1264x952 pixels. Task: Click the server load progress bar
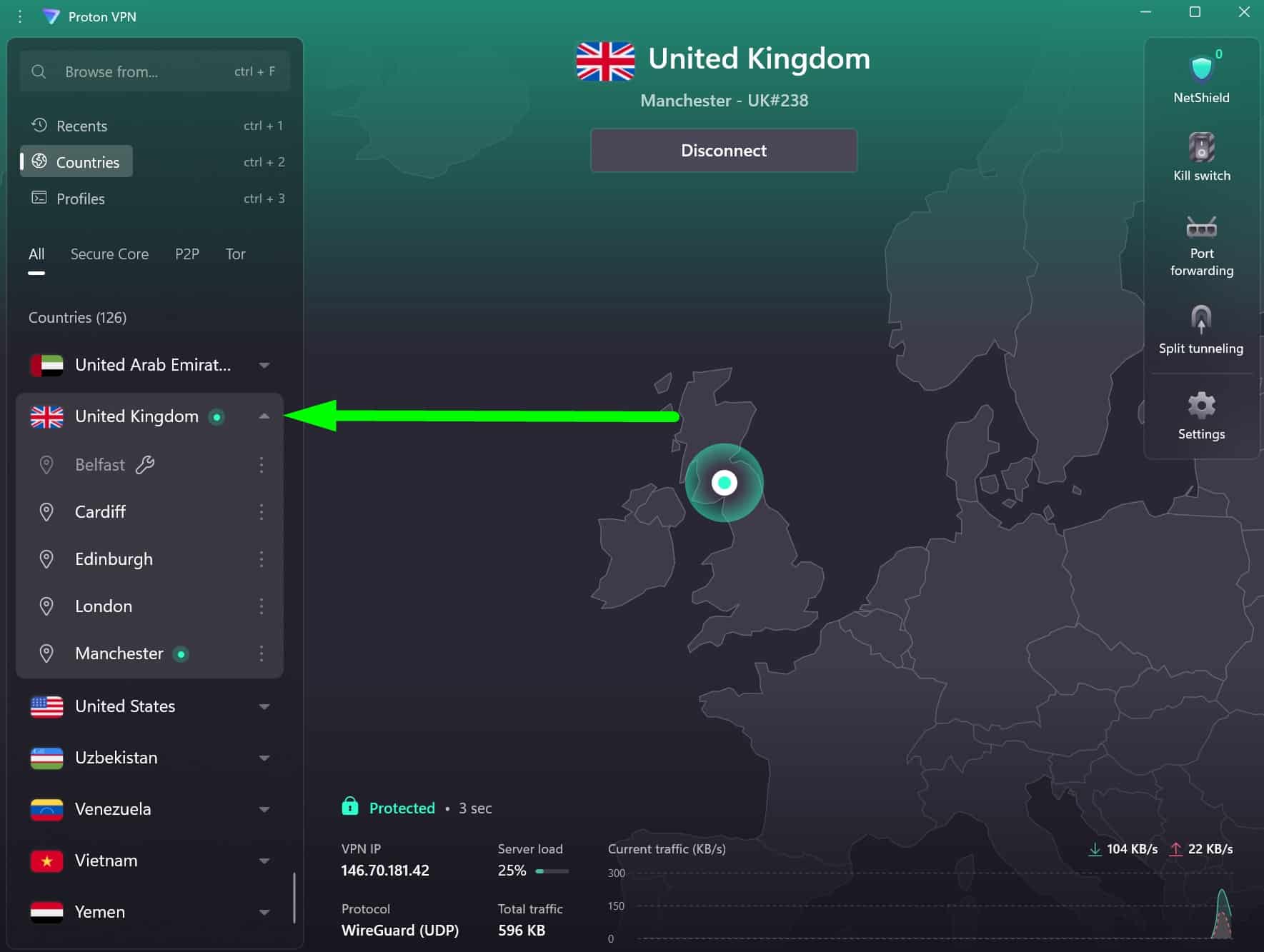coord(552,871)
